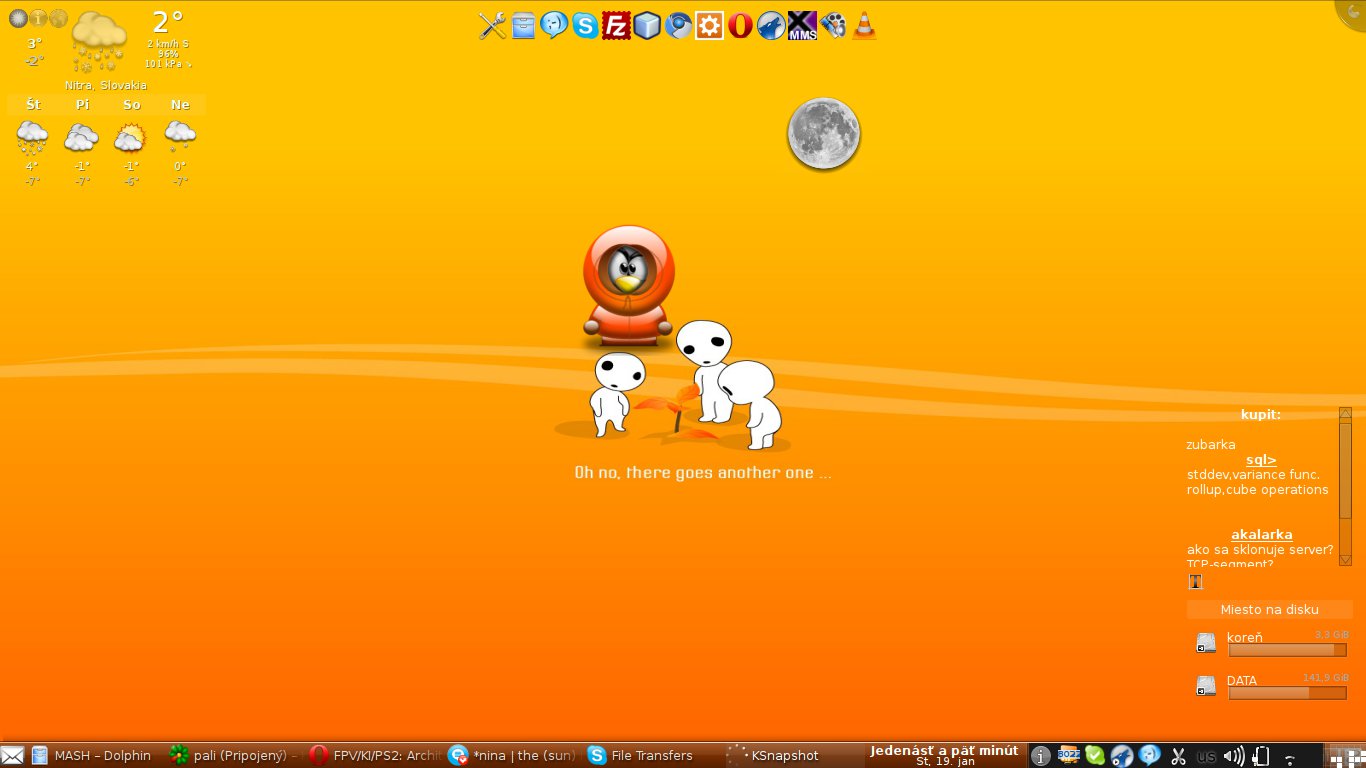Image resolution: width=1366 pixels, height=768 pixels.
Task: Select the Ne forecast day column
Action: [180, 140]
